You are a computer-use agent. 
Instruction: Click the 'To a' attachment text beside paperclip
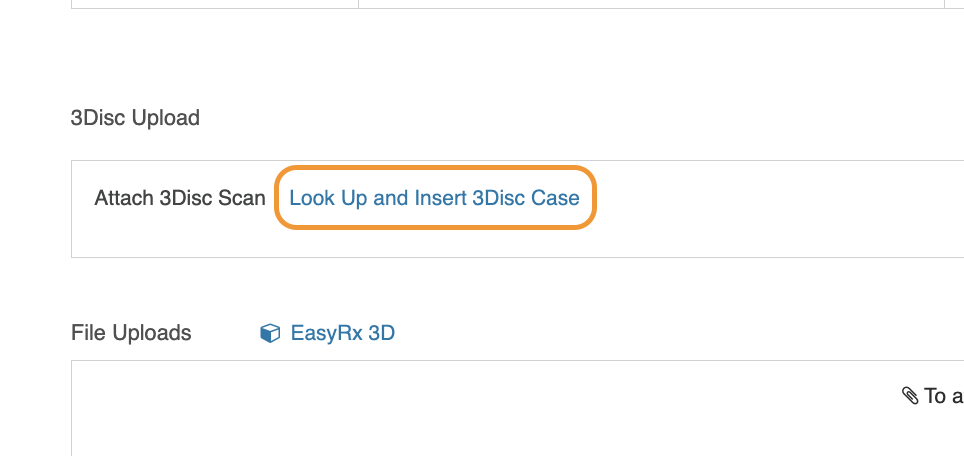[944, 396]
